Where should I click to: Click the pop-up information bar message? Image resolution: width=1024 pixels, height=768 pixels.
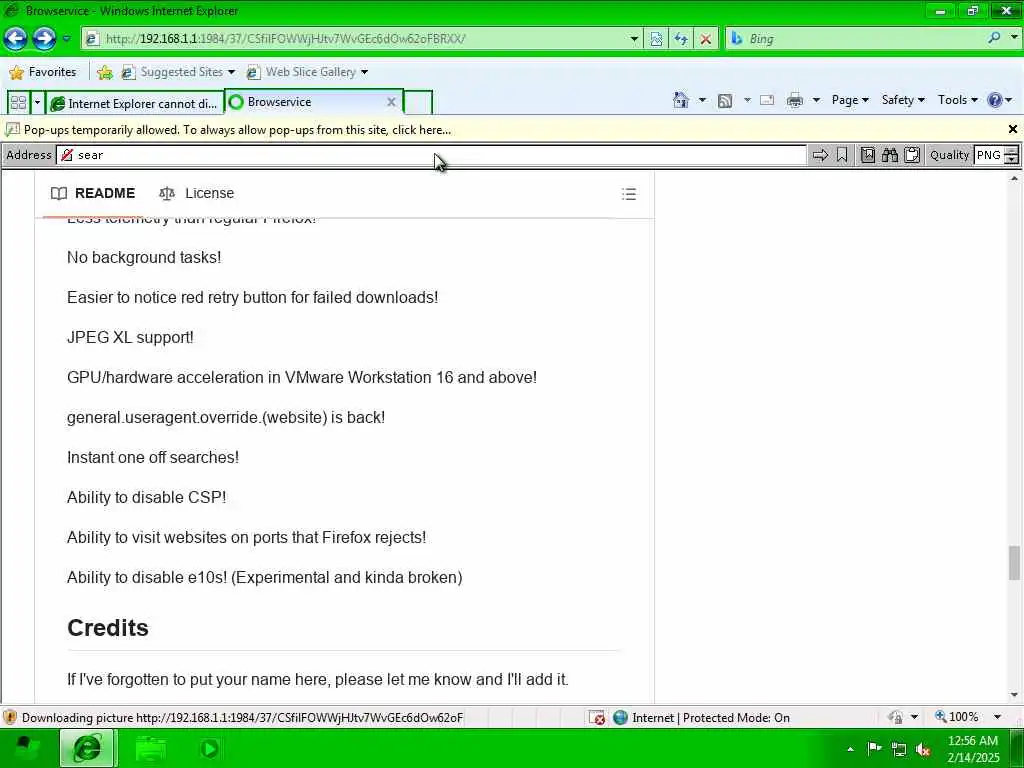pos(237,129)
